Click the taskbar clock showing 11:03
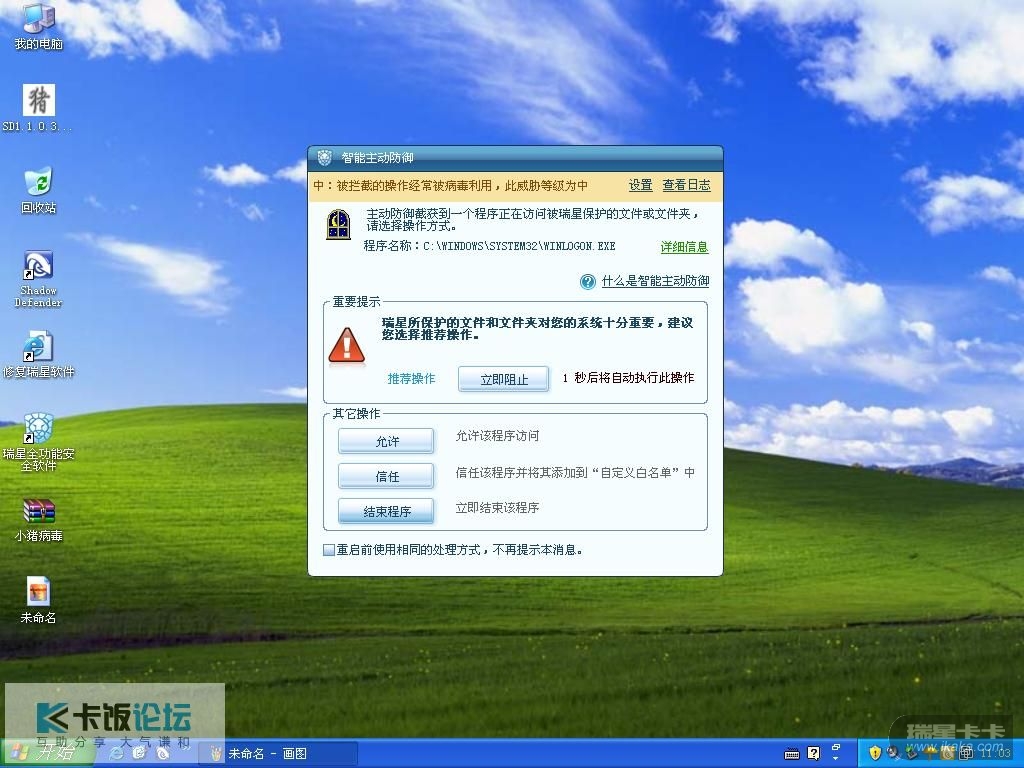The width and height of the screenshot is (1024, 768). (x=995, y=753)
